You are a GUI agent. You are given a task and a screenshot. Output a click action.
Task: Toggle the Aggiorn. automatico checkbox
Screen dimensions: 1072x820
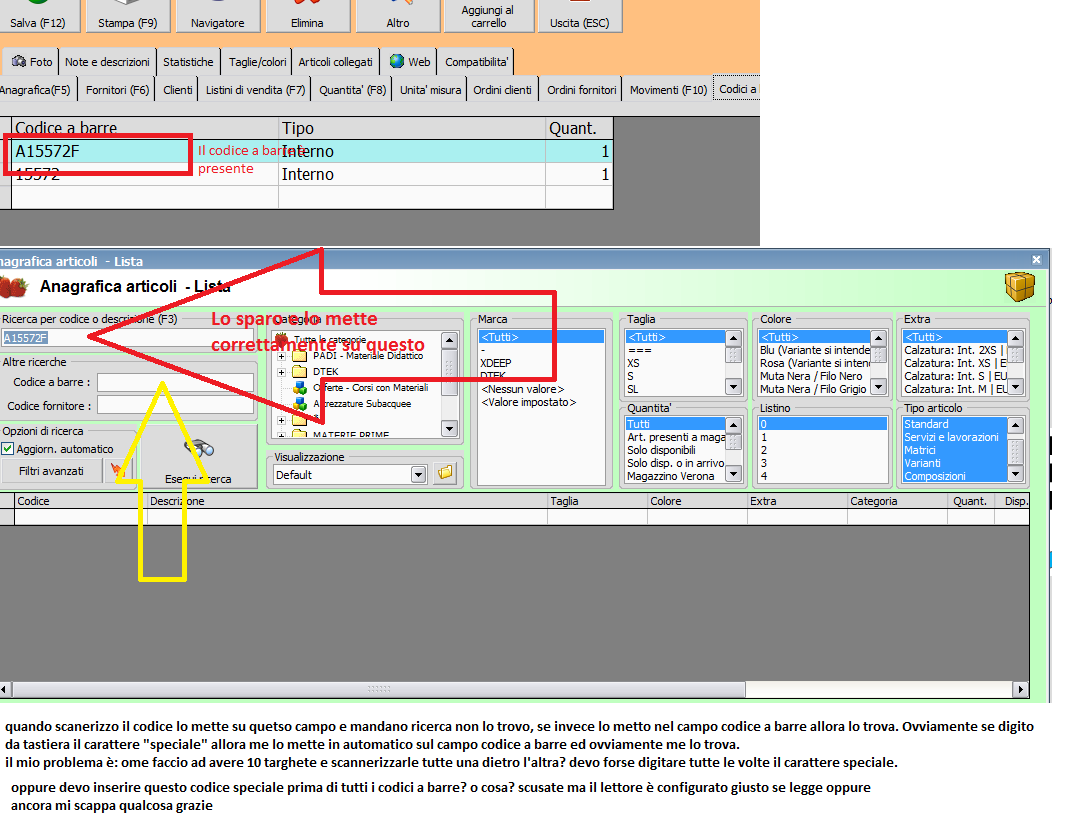coord(8,449)
